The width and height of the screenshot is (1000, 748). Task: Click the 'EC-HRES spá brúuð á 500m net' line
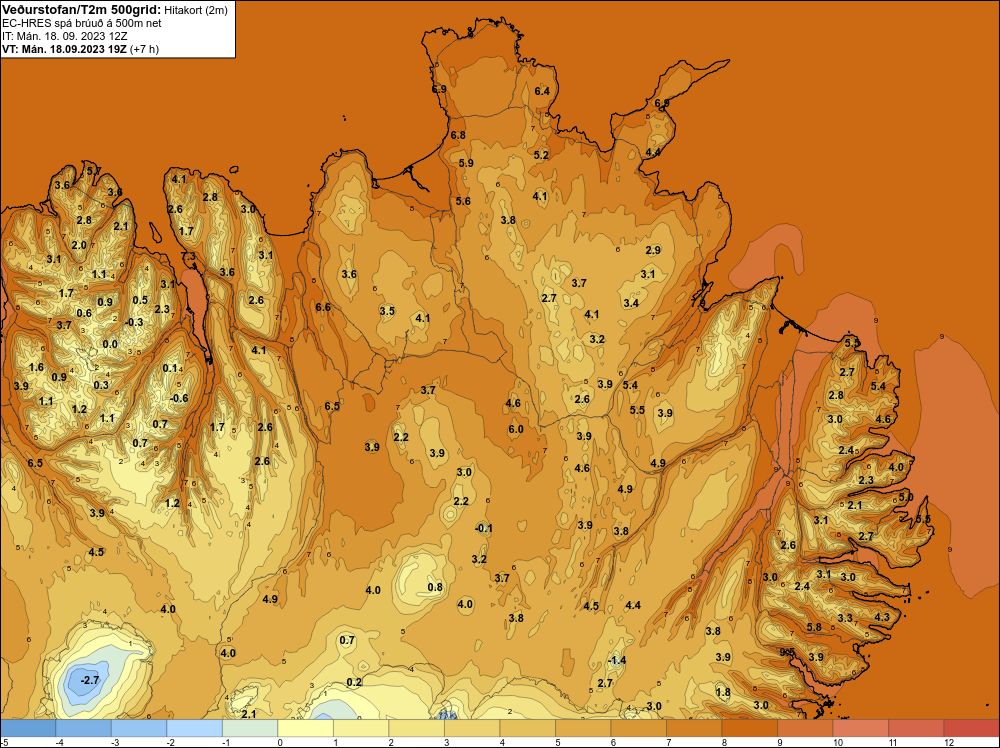(x=82, y=23)
